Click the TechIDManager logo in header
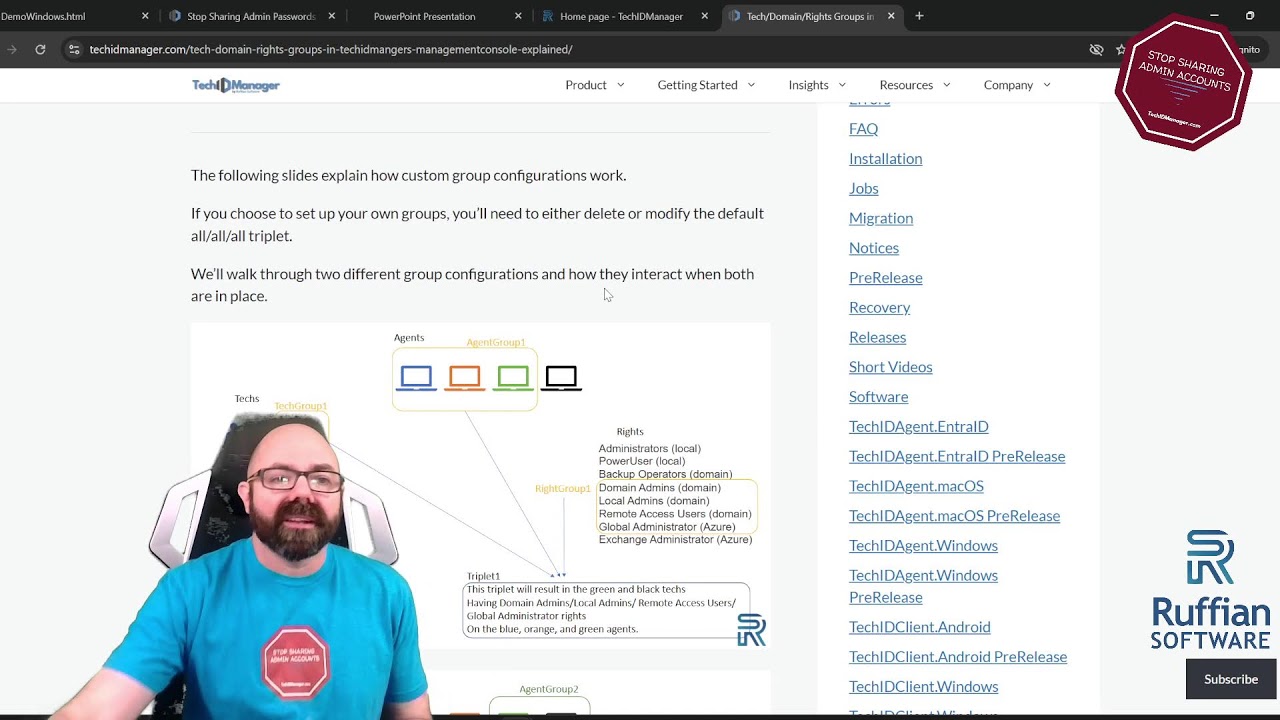 (x=236, y=85)
